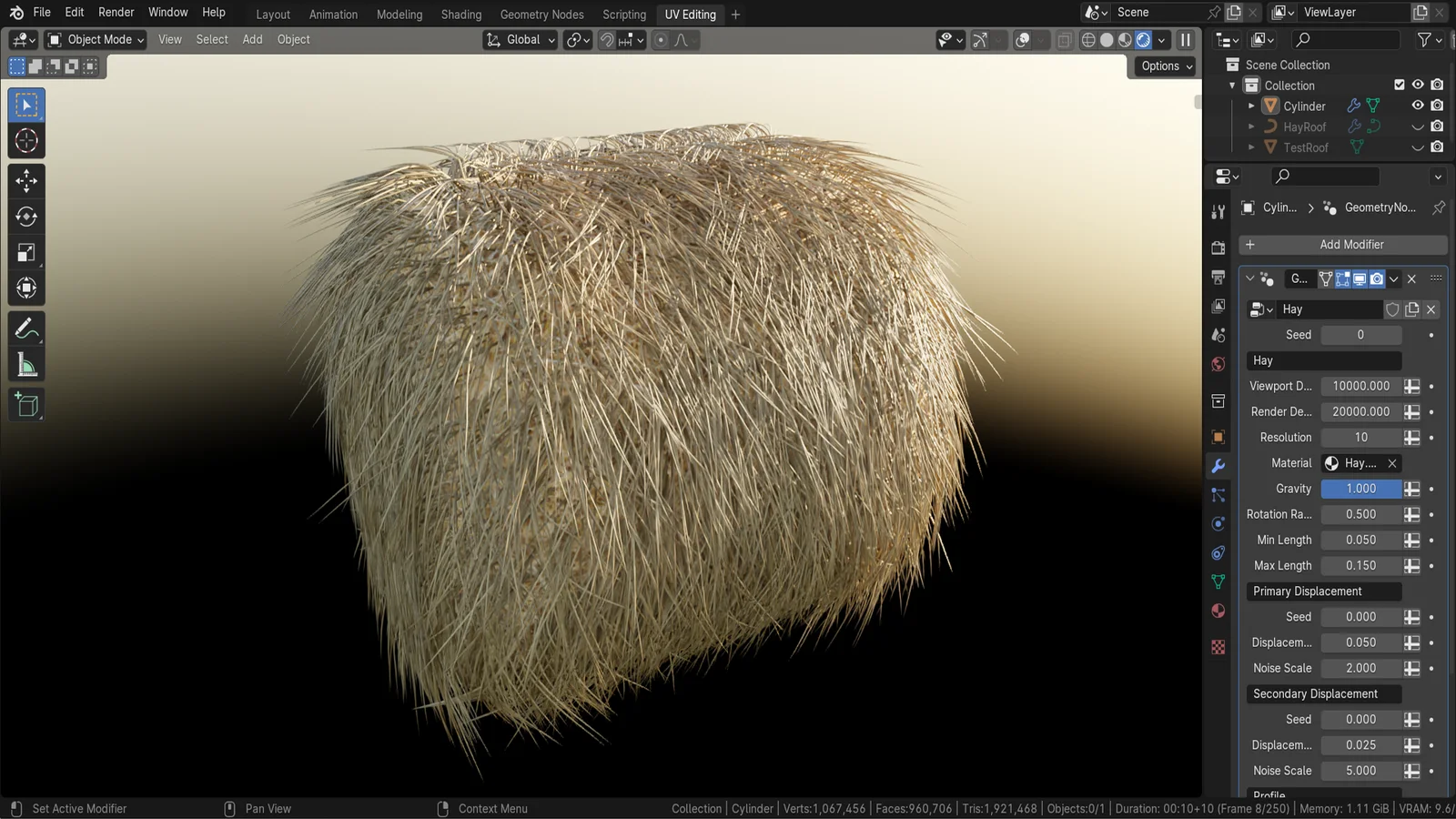Pin the GeometryNodes breadcrumb in properties header
This screenshot has height=819, width=1456.
1438,207
